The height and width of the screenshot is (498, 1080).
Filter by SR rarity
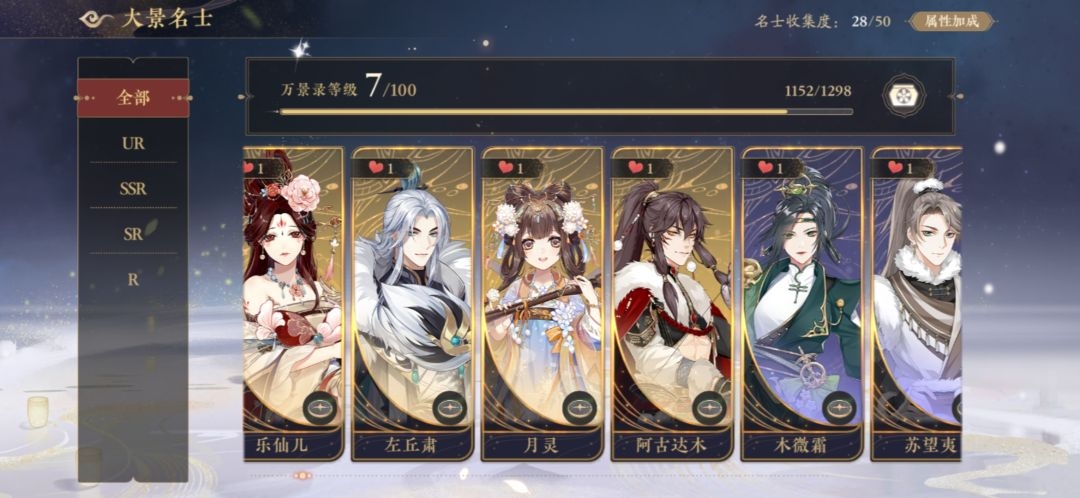(133, 234)
